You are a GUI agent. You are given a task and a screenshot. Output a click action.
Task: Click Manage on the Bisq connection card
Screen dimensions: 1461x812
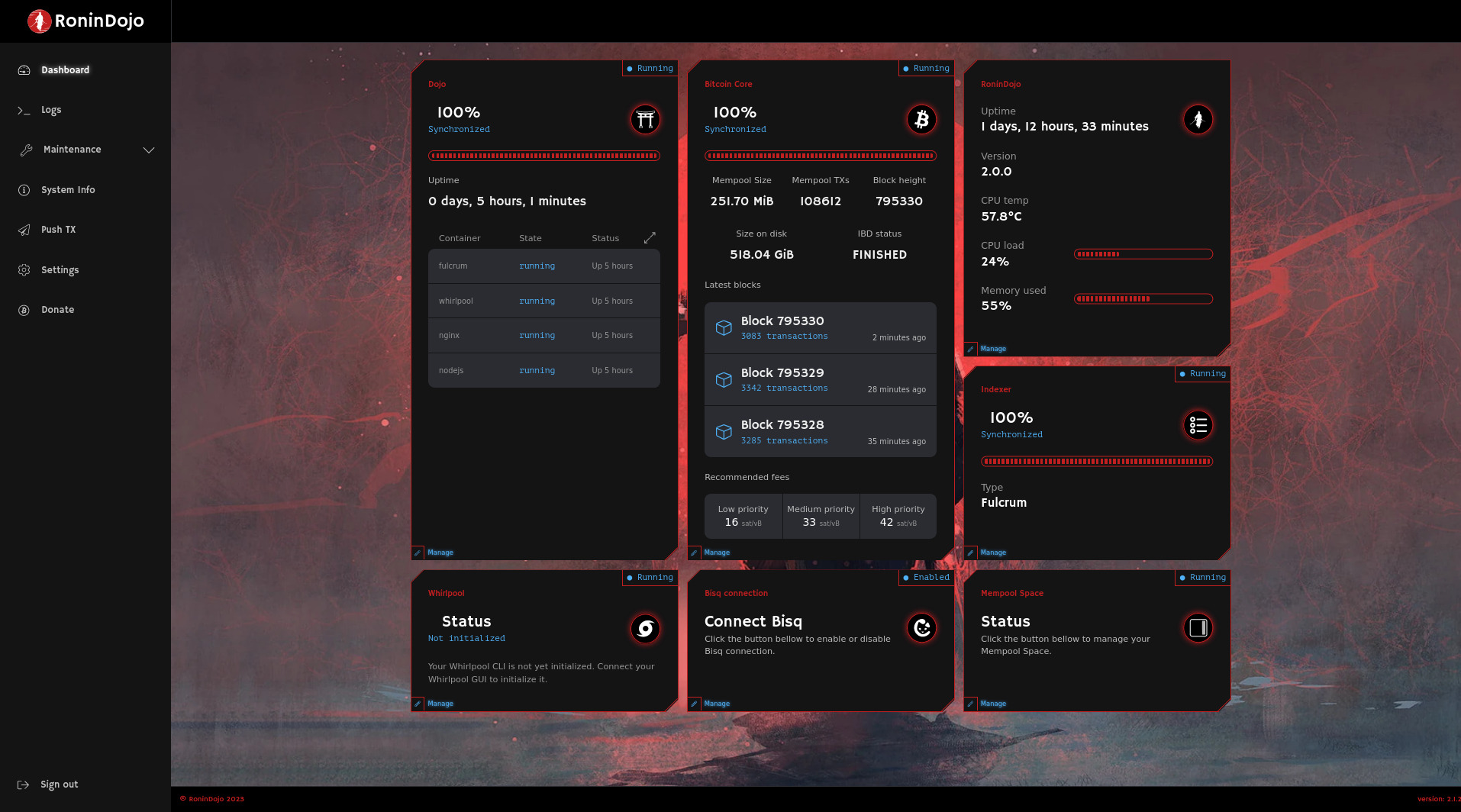click(717, 704)
